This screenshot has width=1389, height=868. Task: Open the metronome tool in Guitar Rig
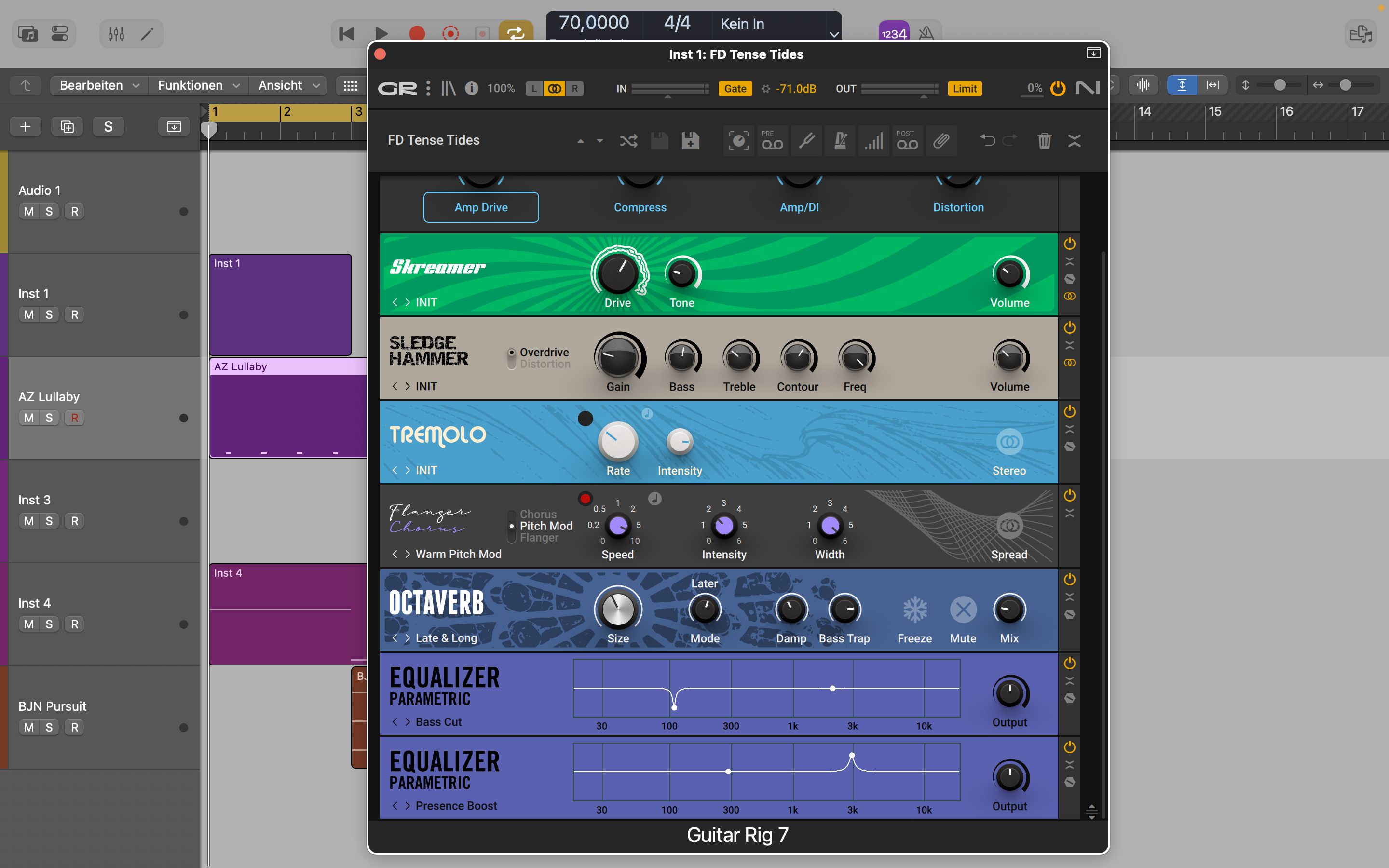coord(840,141)
